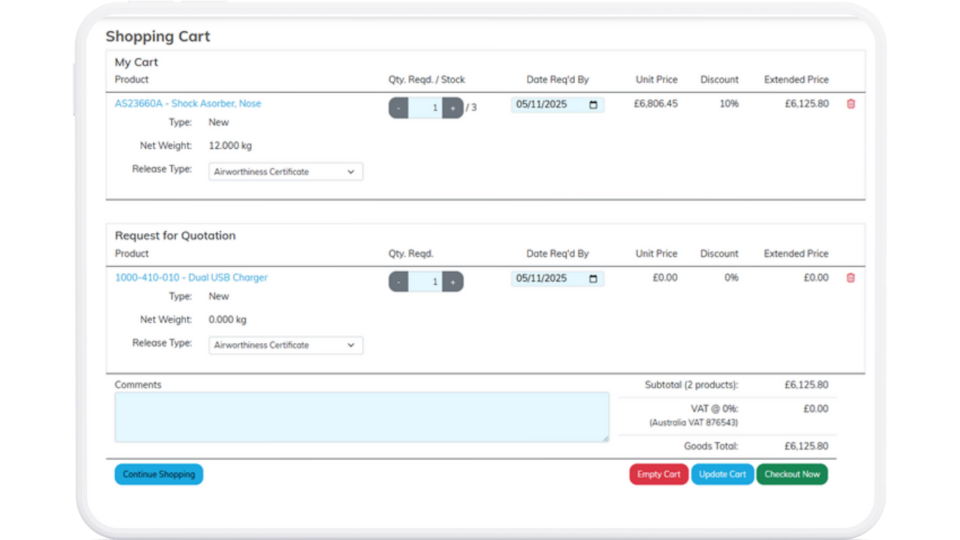Viewport: 960px width, 540px height.
Task: Decrease Dual USB Charger quantity with minus
Action: pos(398,282)
